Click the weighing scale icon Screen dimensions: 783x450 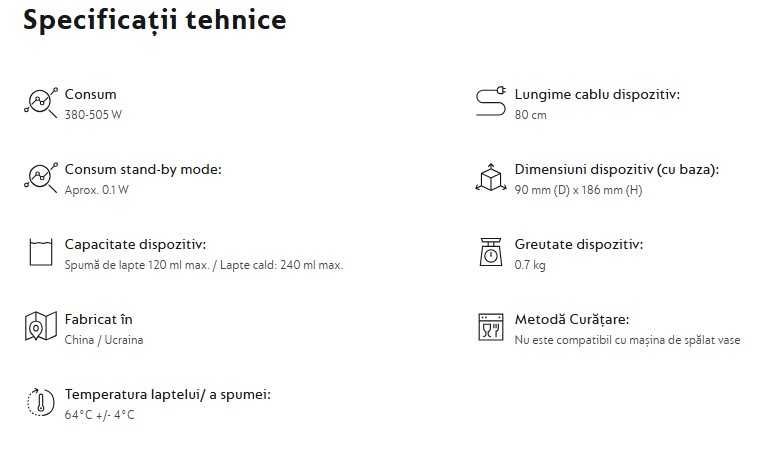click(490, 252)
